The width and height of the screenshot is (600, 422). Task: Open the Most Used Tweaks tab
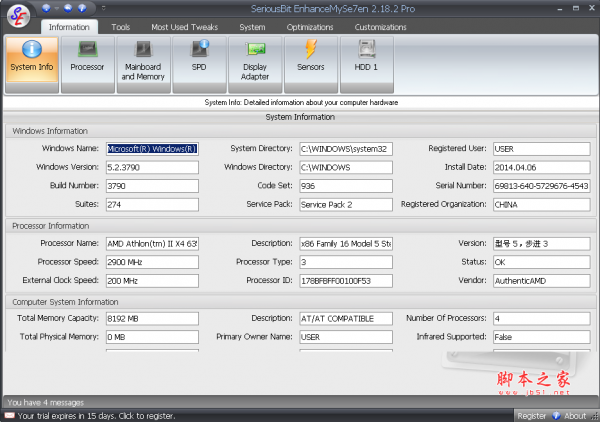click(184, 27)
